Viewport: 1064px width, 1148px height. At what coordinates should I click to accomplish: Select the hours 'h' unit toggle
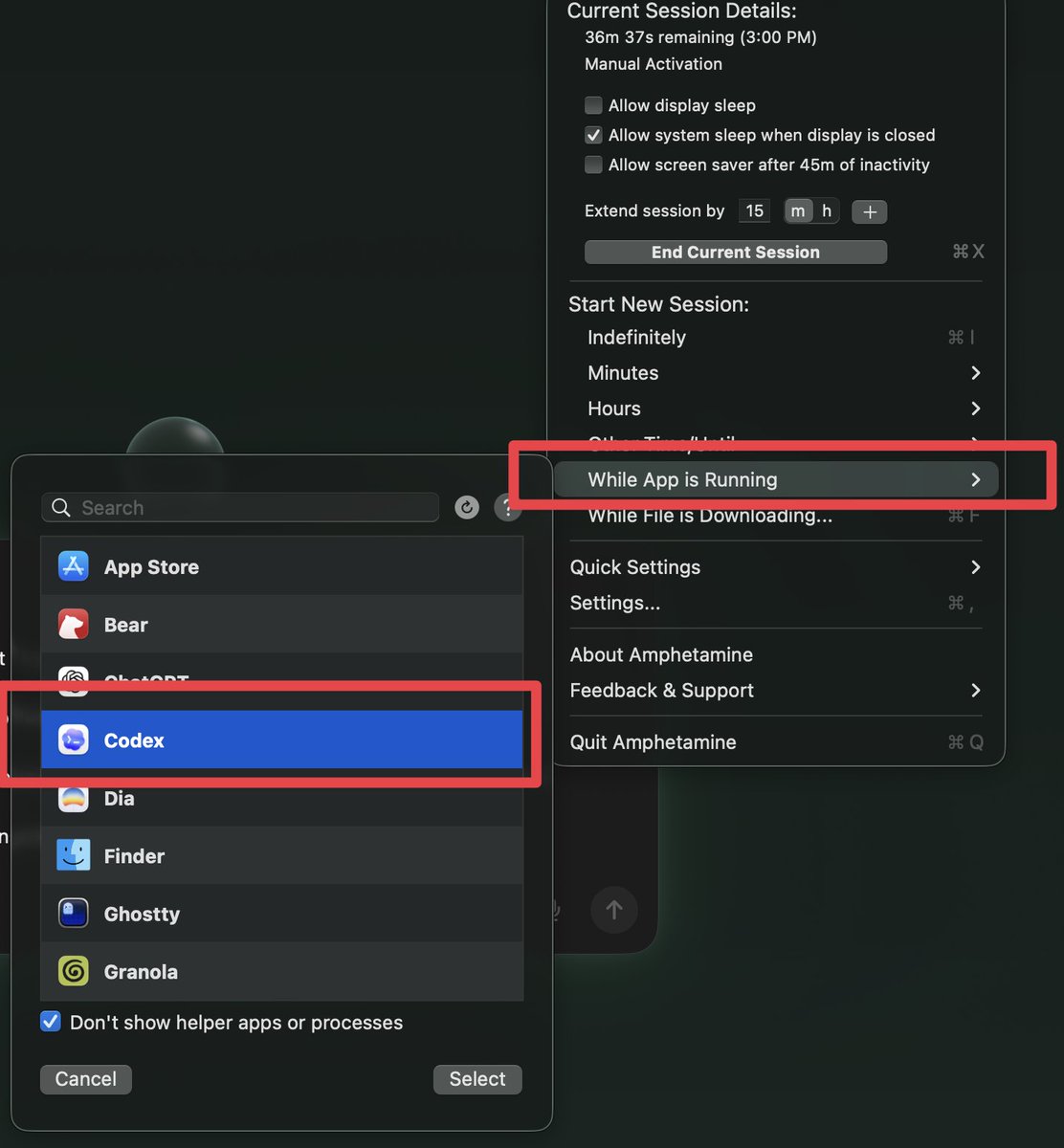click(827, 210)
